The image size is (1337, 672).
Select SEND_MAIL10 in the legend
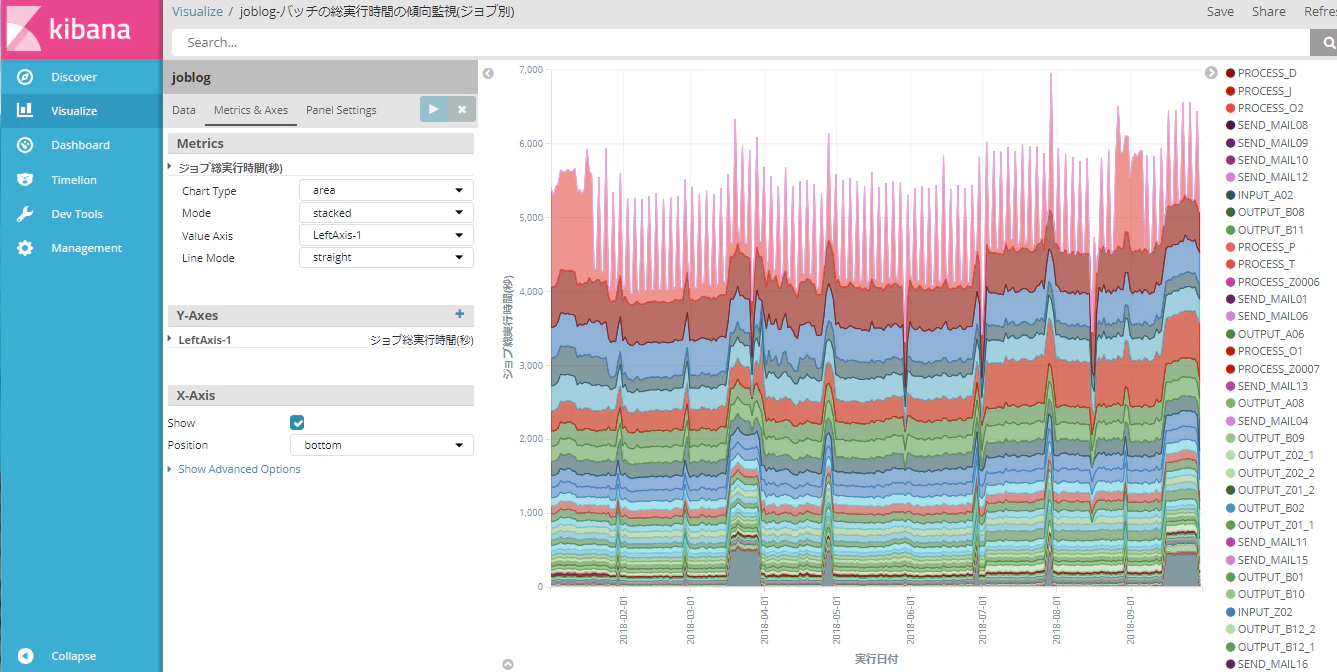tap(1272, 160)
